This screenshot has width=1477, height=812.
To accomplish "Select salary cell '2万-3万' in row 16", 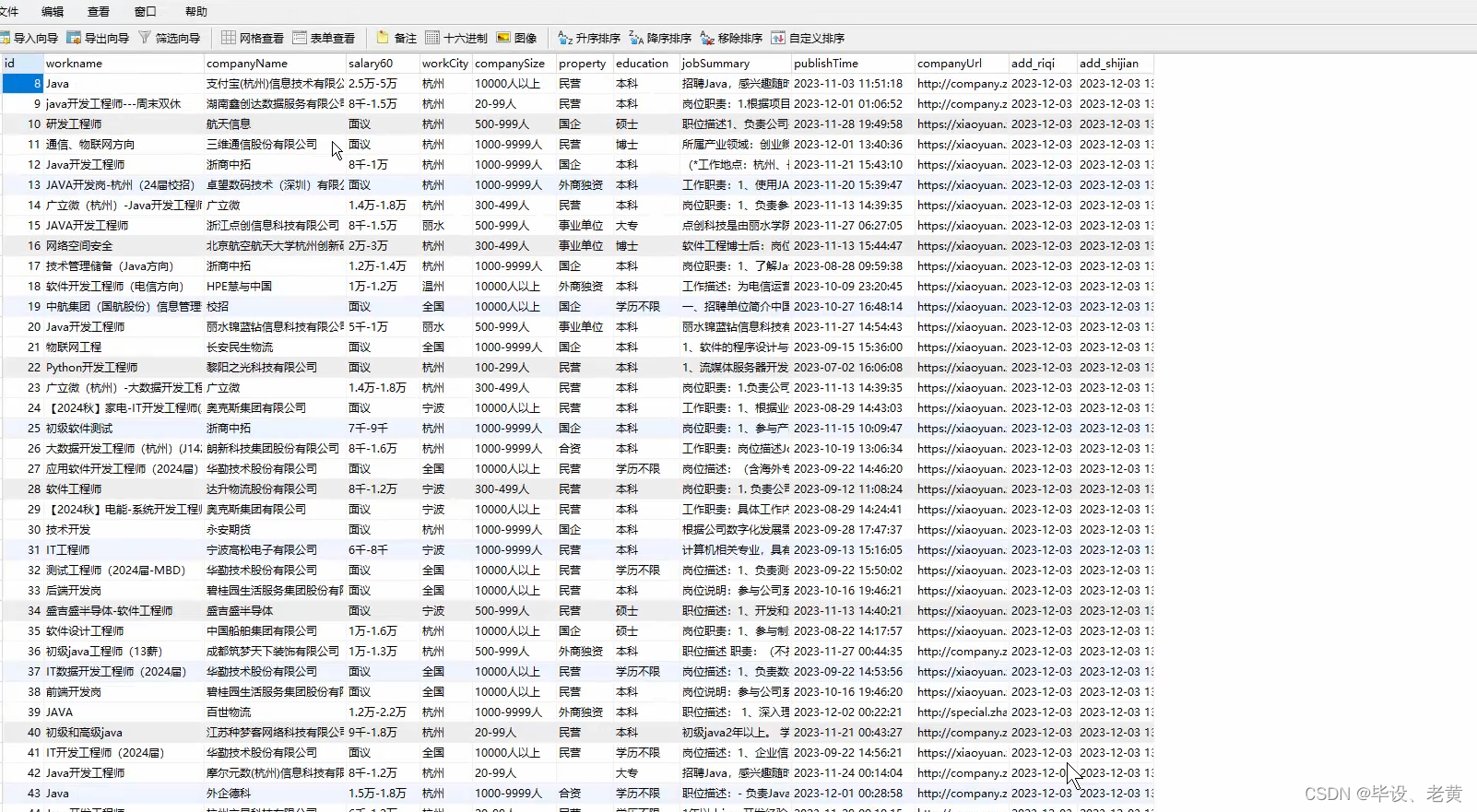I will 383,246.
